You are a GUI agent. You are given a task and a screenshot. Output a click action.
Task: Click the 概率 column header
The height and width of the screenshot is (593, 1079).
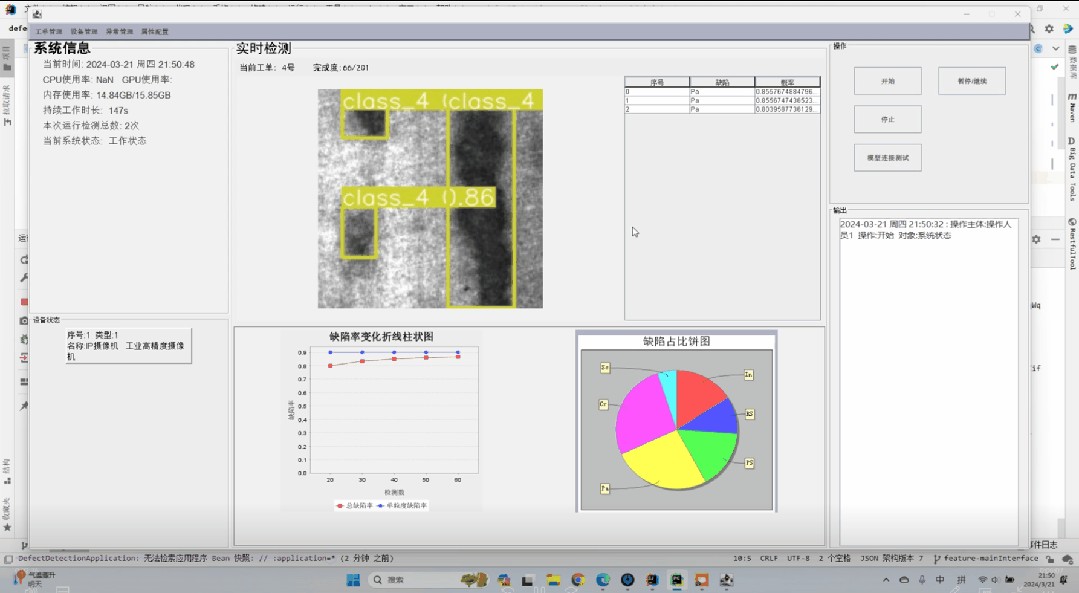point(787,82)
